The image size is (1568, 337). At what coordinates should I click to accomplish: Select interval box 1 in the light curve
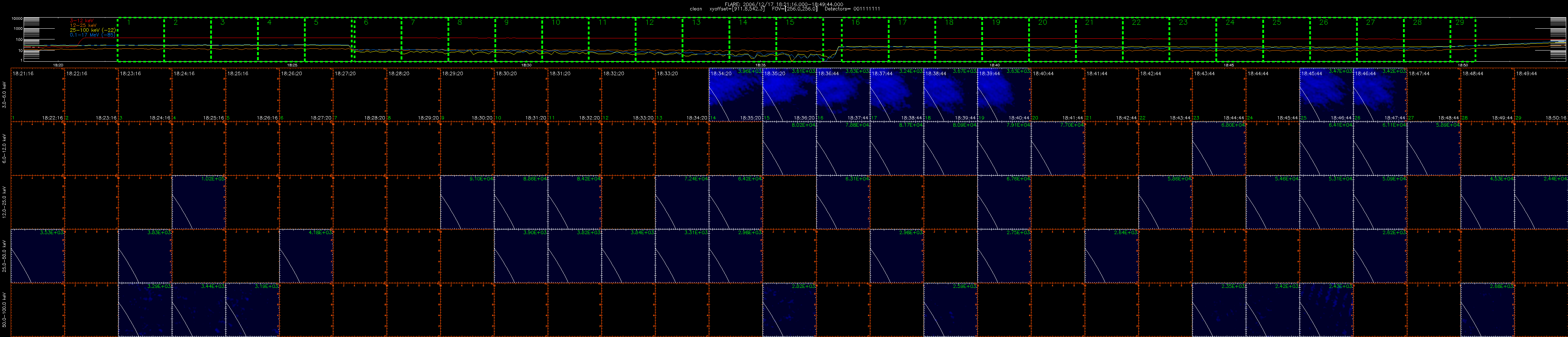[141, 39]
